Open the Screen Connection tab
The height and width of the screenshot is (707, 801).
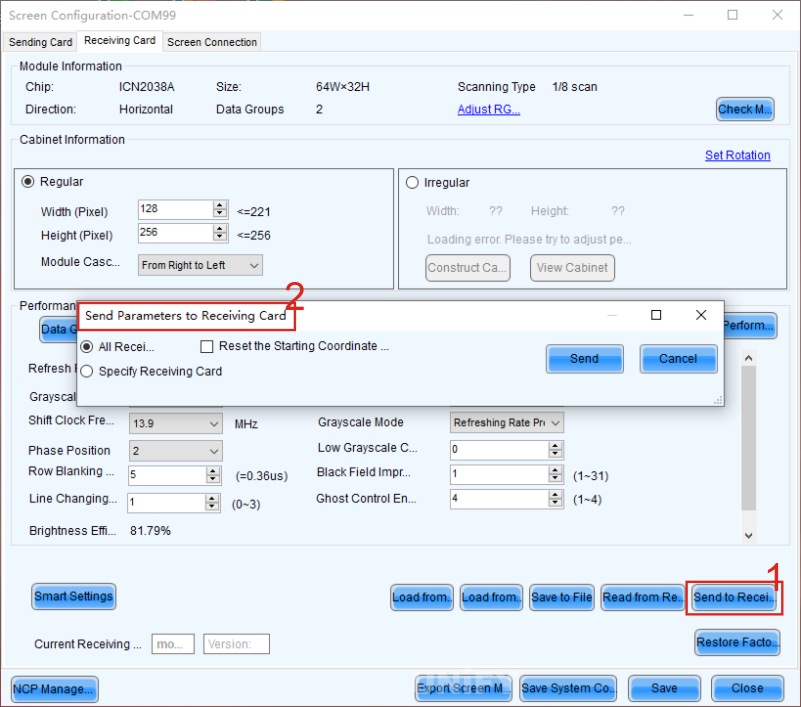[x=212, y=42]
